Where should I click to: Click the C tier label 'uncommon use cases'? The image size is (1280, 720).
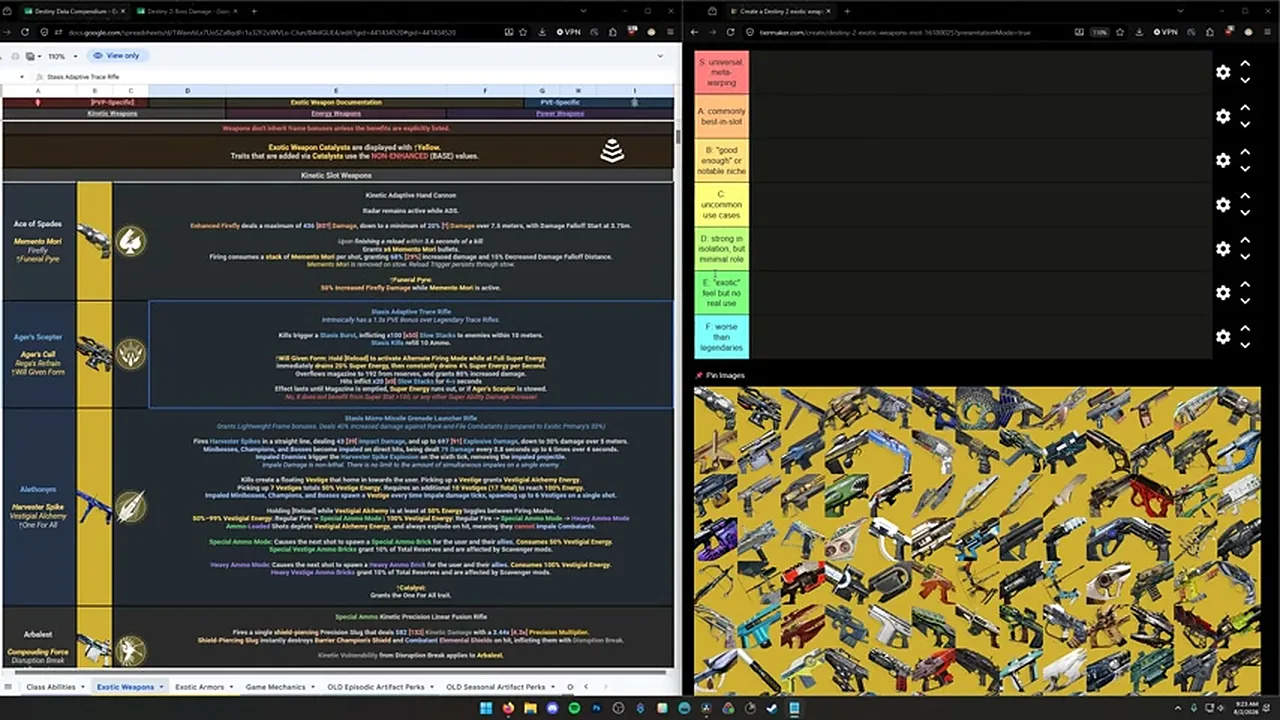pos(721,204)
